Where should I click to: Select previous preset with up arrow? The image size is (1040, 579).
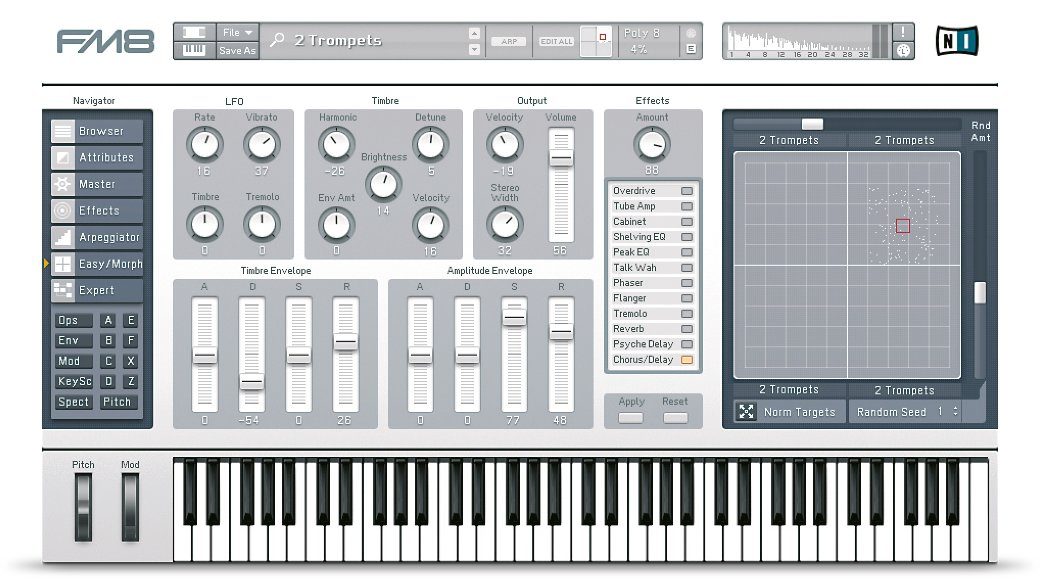[x=474, y=33]
